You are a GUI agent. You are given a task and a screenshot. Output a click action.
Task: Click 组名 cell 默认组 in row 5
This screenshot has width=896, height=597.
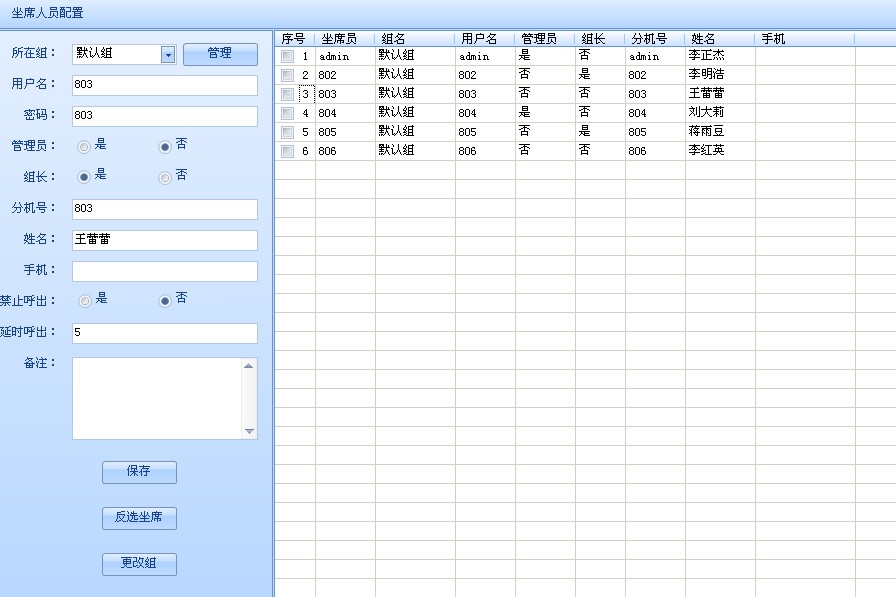coord(415,132)
